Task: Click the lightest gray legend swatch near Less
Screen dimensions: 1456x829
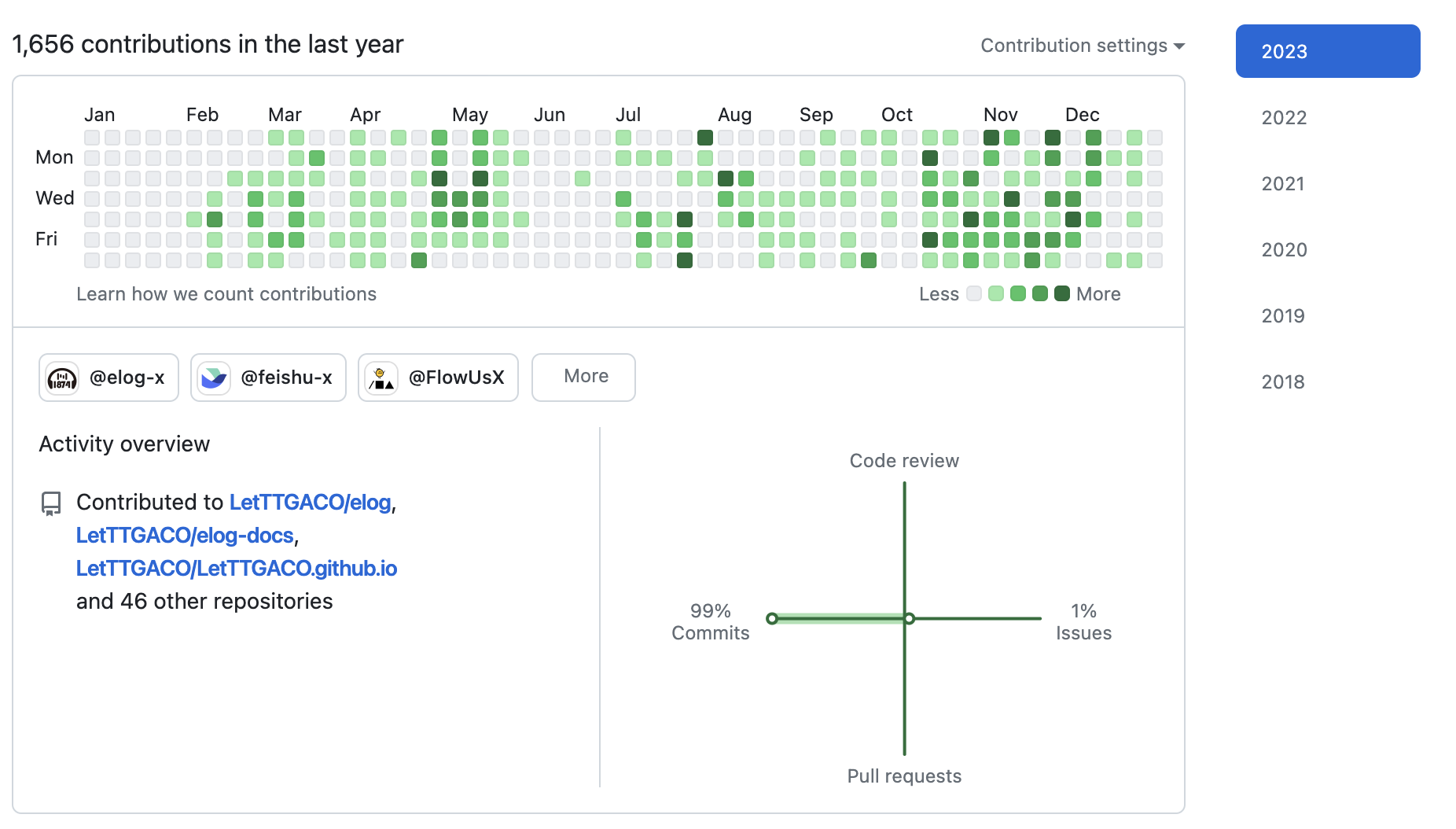Action: (x=974, y=293)
